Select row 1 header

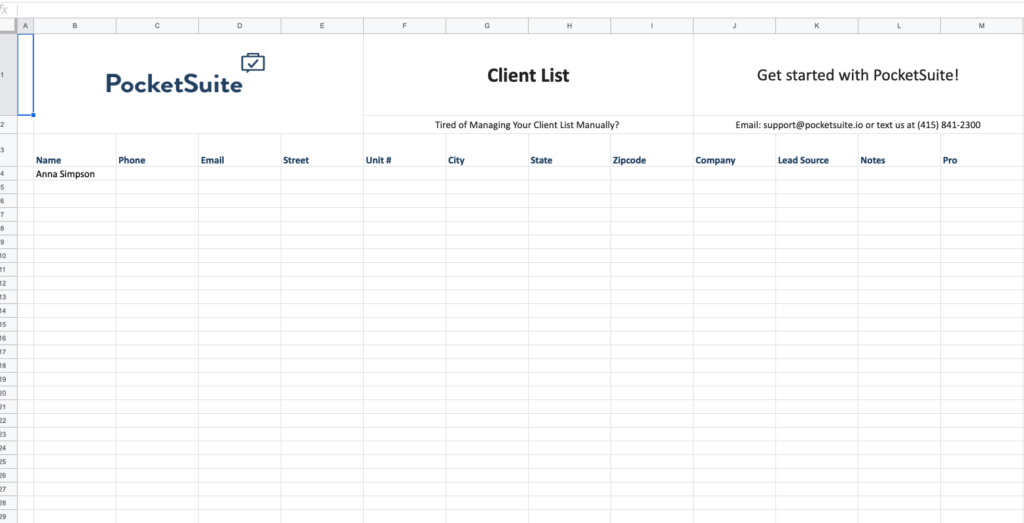pyautogui.click(x=8, y=74)
